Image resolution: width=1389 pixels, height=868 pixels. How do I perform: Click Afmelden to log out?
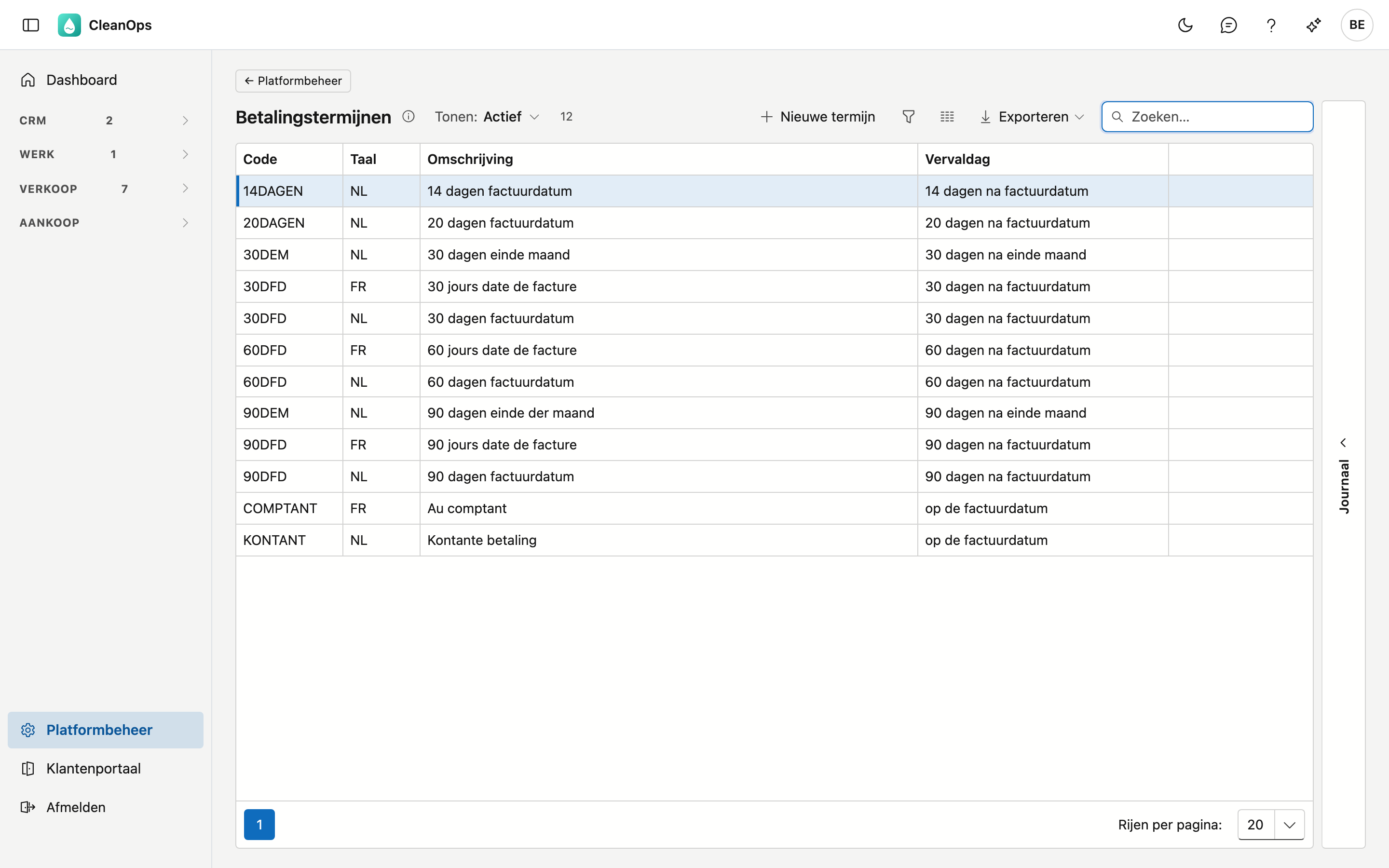(x=106, y=807)
